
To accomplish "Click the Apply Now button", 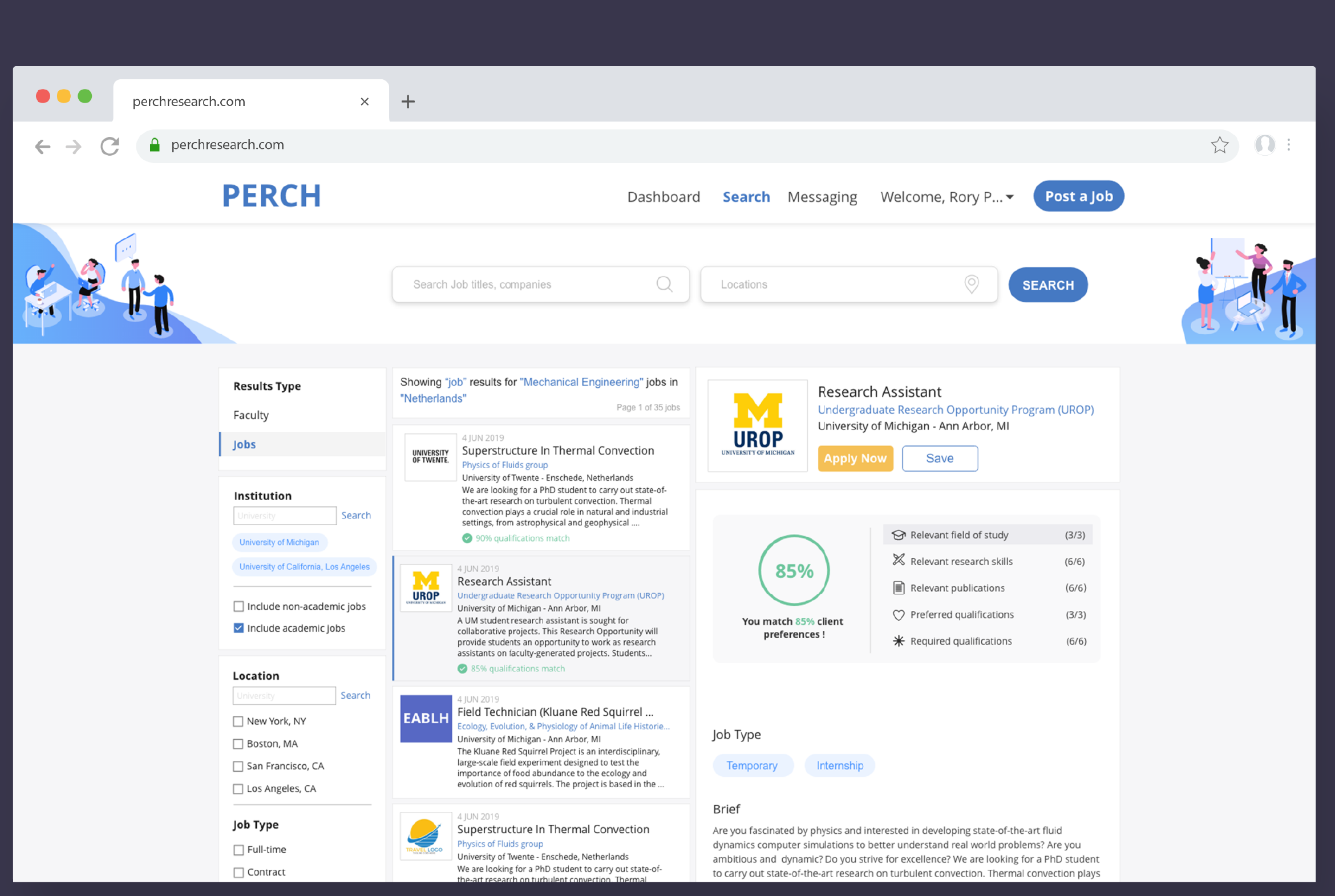I will tap(855, 459).
